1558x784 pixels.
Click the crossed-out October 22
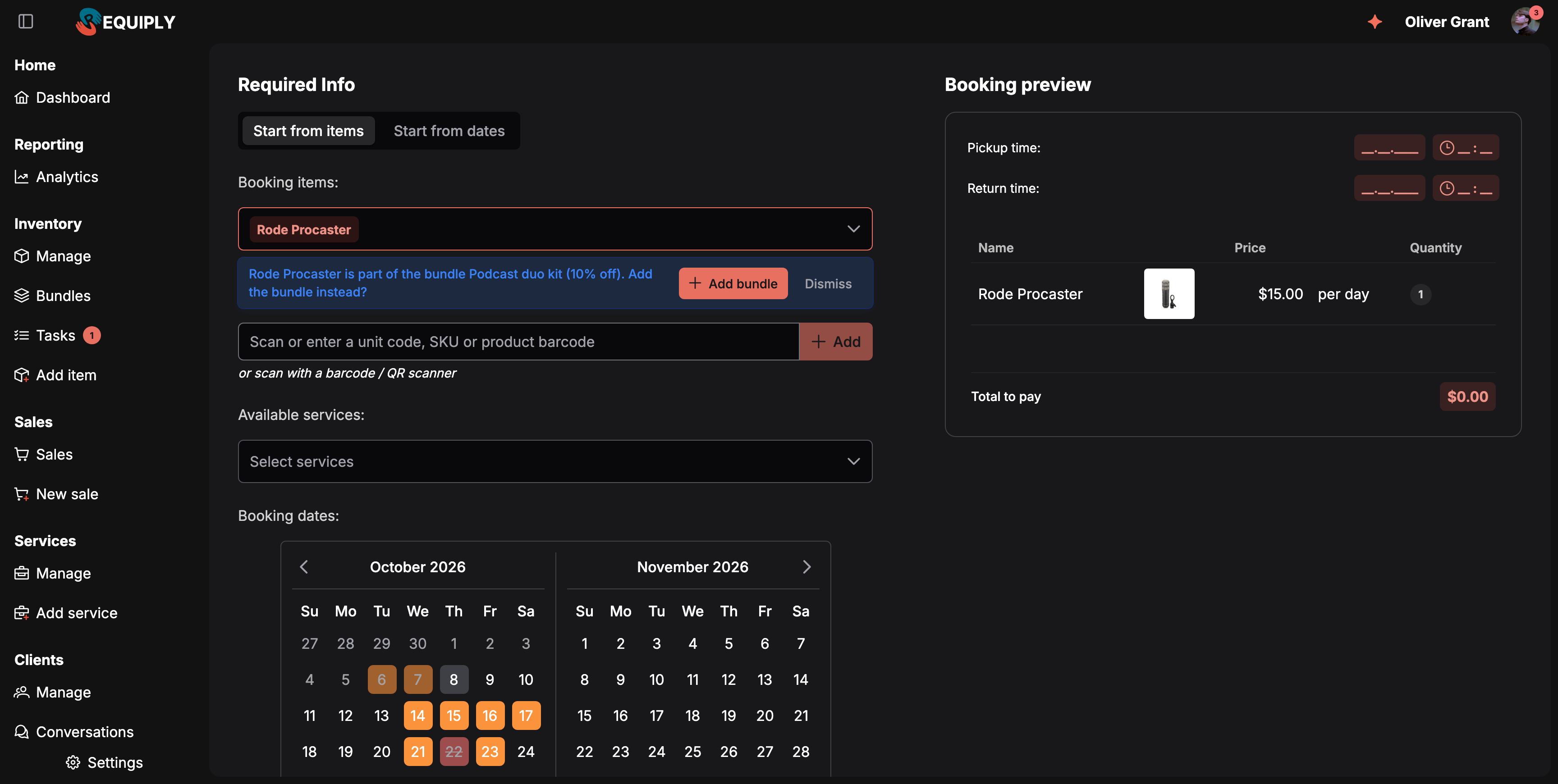[x=454, y=752]
